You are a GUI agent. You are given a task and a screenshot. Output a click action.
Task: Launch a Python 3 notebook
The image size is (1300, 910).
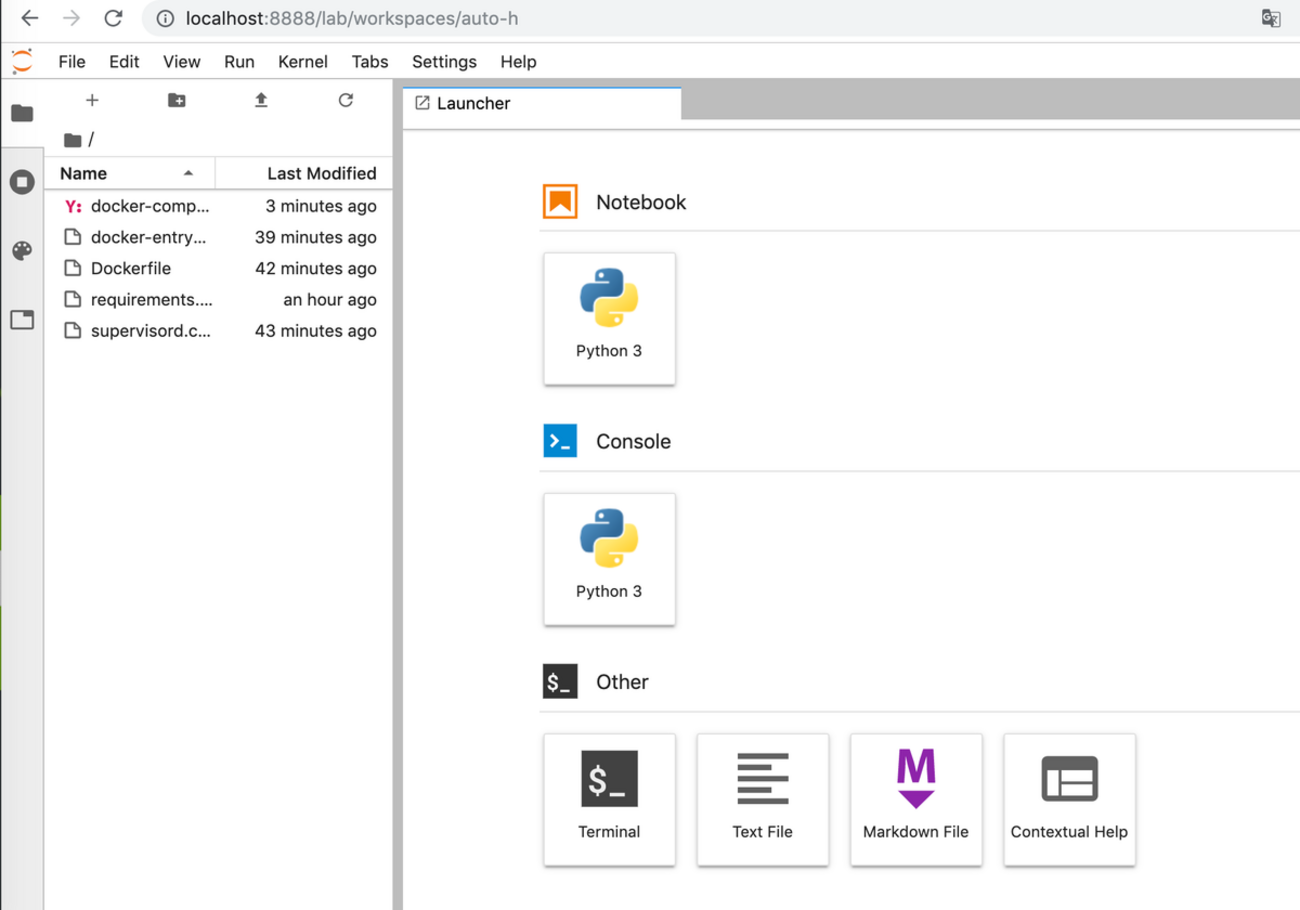point(609,318)
